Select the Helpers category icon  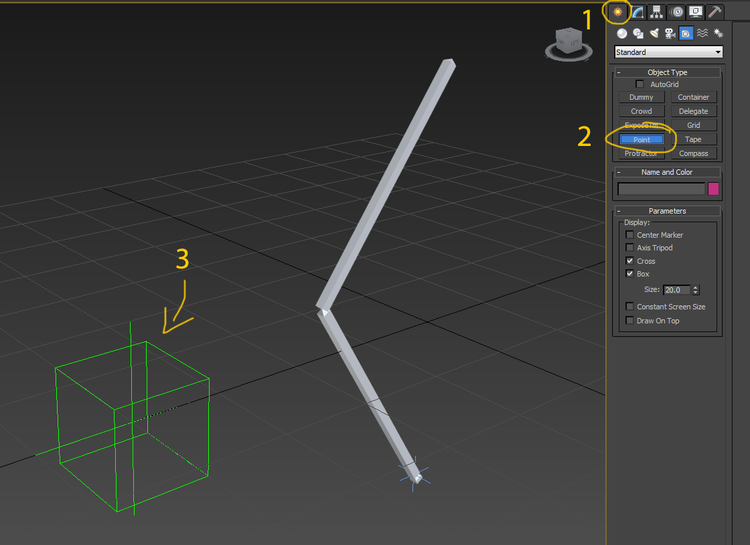pyautogui.click(x=686, y=33)
